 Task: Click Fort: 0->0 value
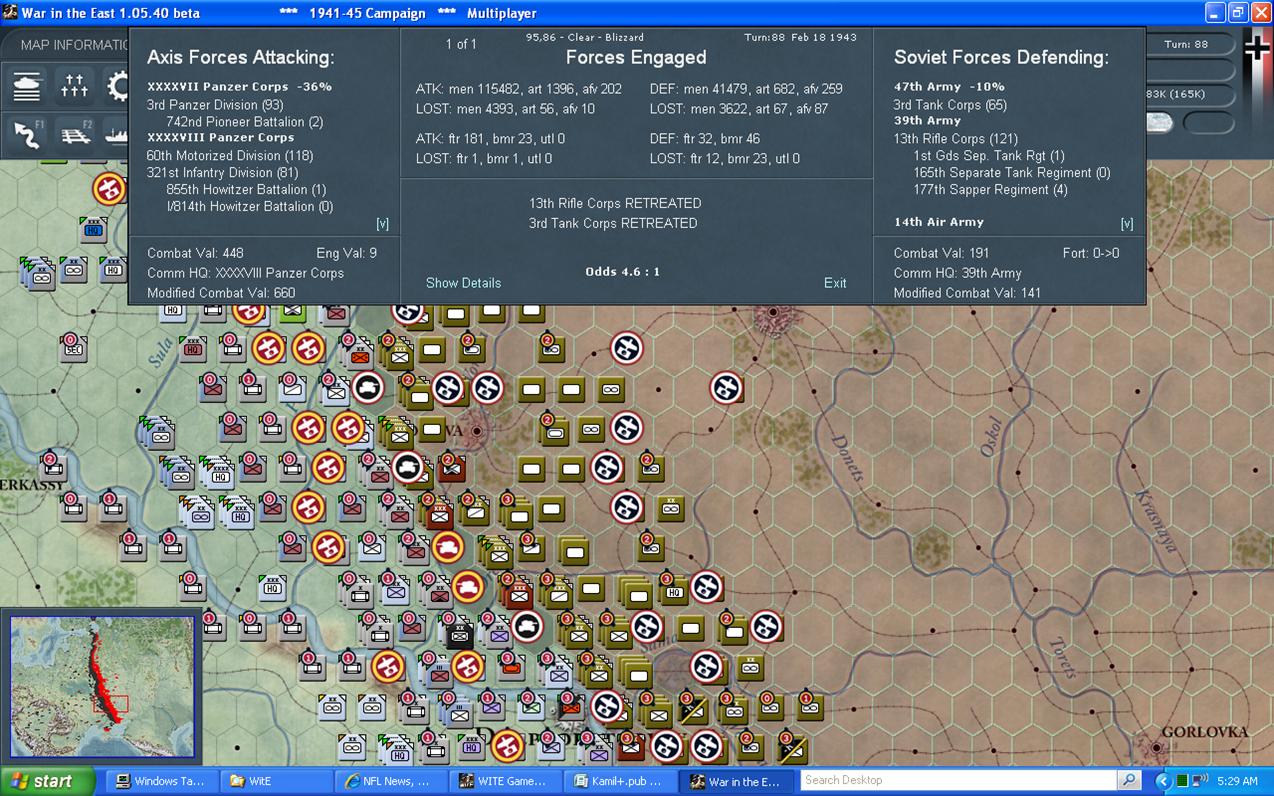pos(1091,253)
